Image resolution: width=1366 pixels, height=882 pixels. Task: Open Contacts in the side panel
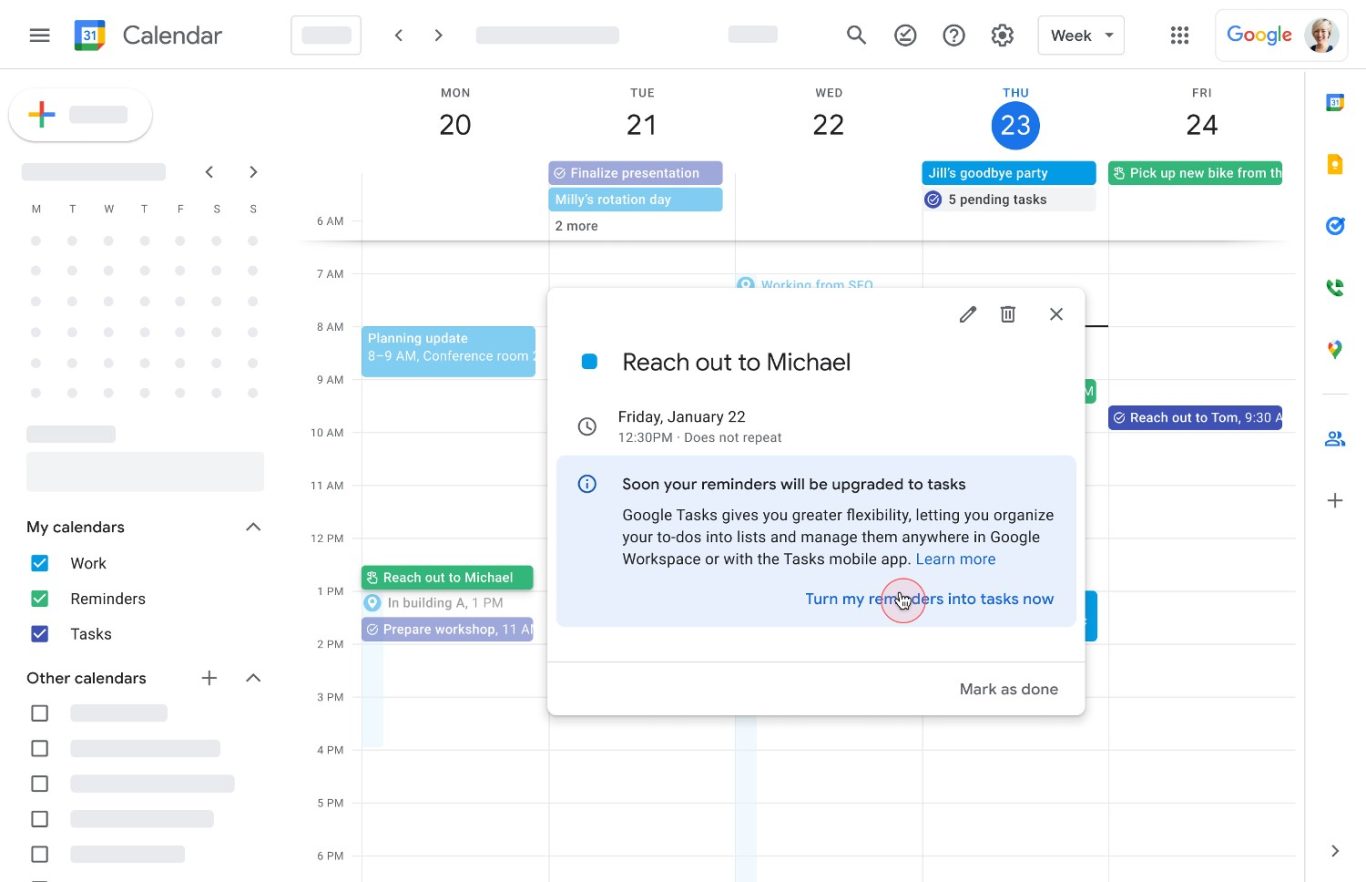click(1334, 439)
